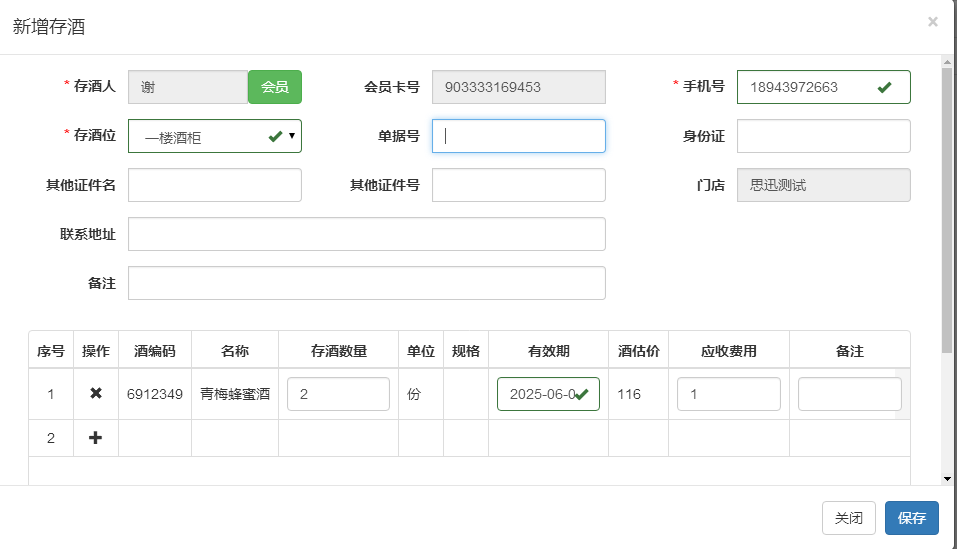The height and width of the screenshot is (549, 957).
Task: Click the 联系地址 address field
Action: pyautogui.click(x=366, y=234)
